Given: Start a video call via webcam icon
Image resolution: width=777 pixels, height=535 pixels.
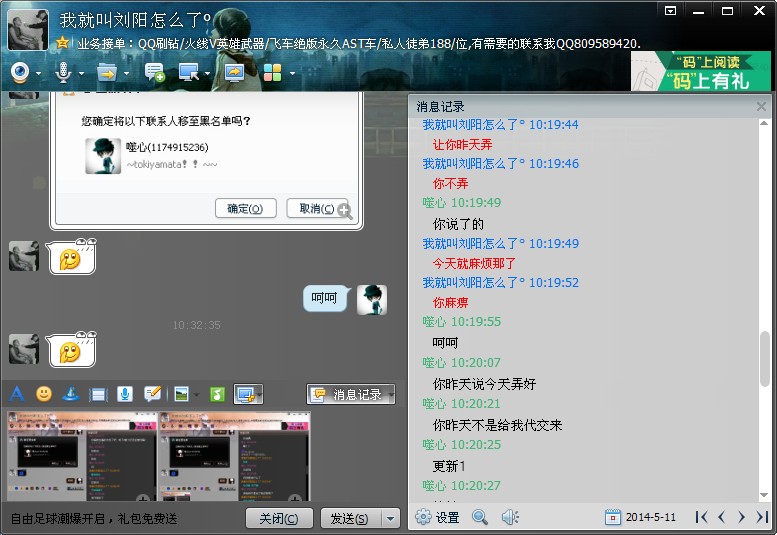Looking at the screenshot, I should 20,72.
